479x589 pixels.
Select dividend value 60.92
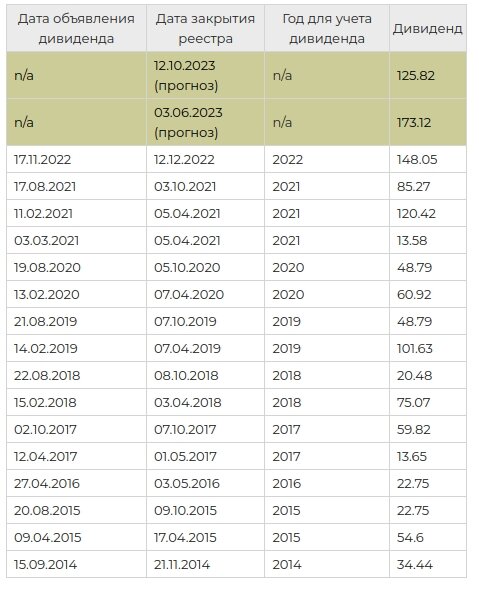tap(414, 295)
